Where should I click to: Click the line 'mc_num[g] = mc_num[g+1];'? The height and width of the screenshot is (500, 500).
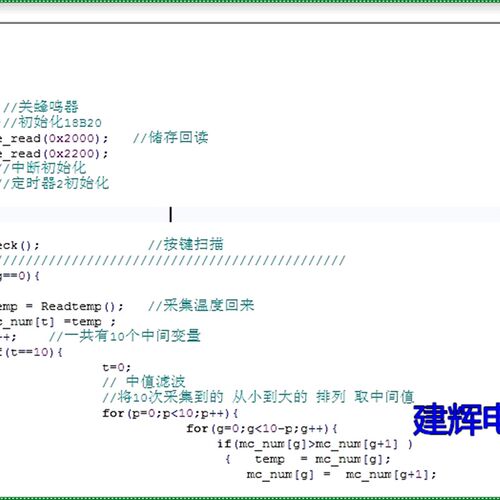pos(341,475)
